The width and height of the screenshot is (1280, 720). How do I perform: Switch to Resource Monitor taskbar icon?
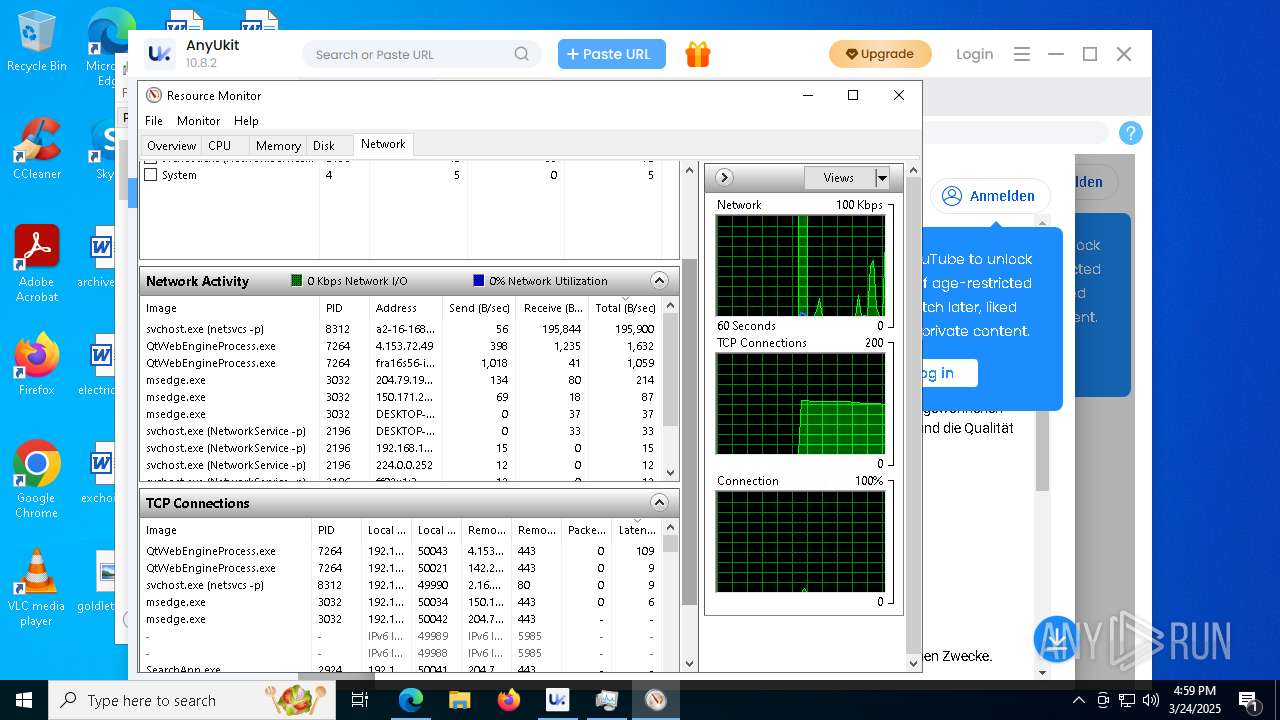pyautogui.click(x=655, y=700)
